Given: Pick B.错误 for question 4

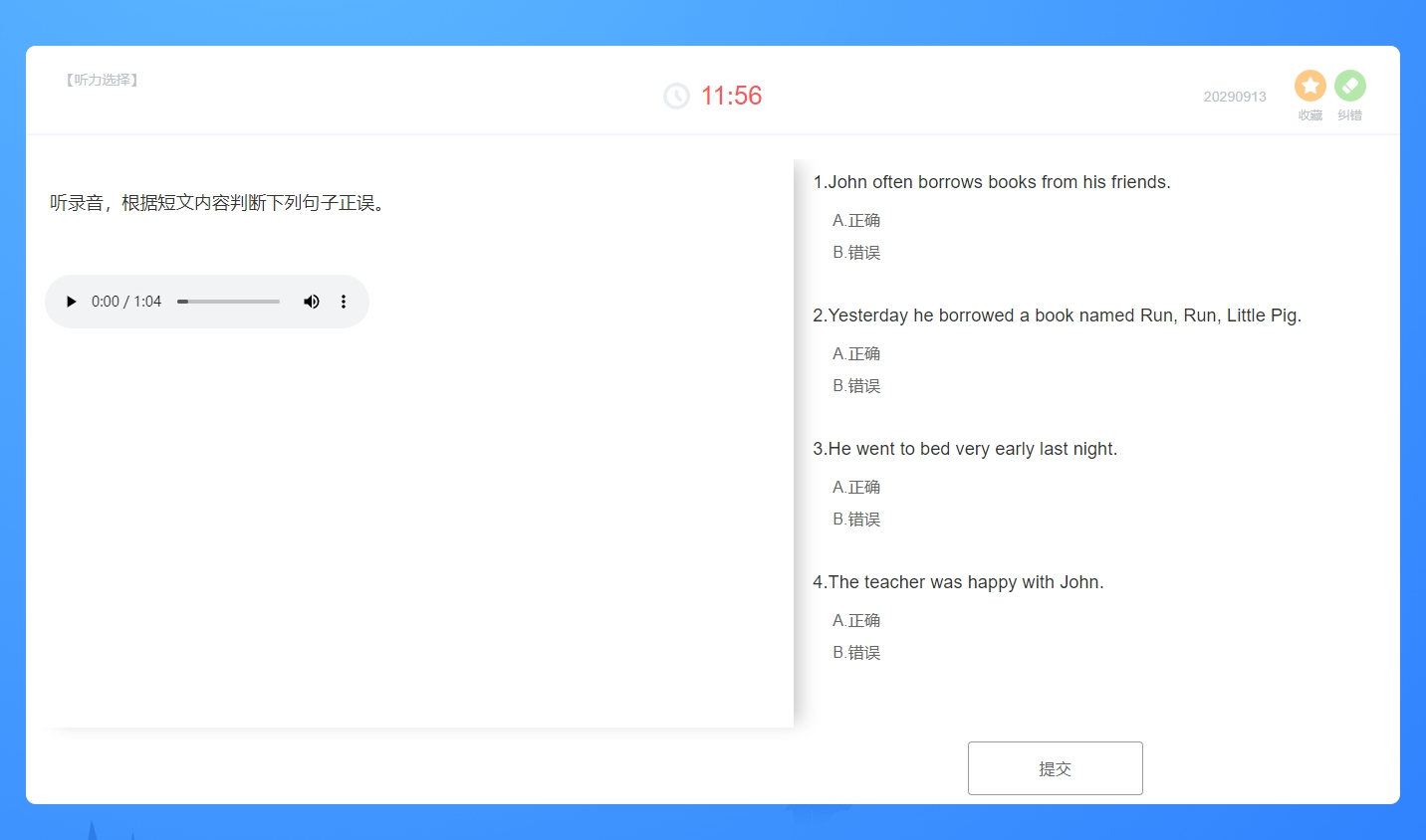Looking at the screenshot, I should pos(856,653).
